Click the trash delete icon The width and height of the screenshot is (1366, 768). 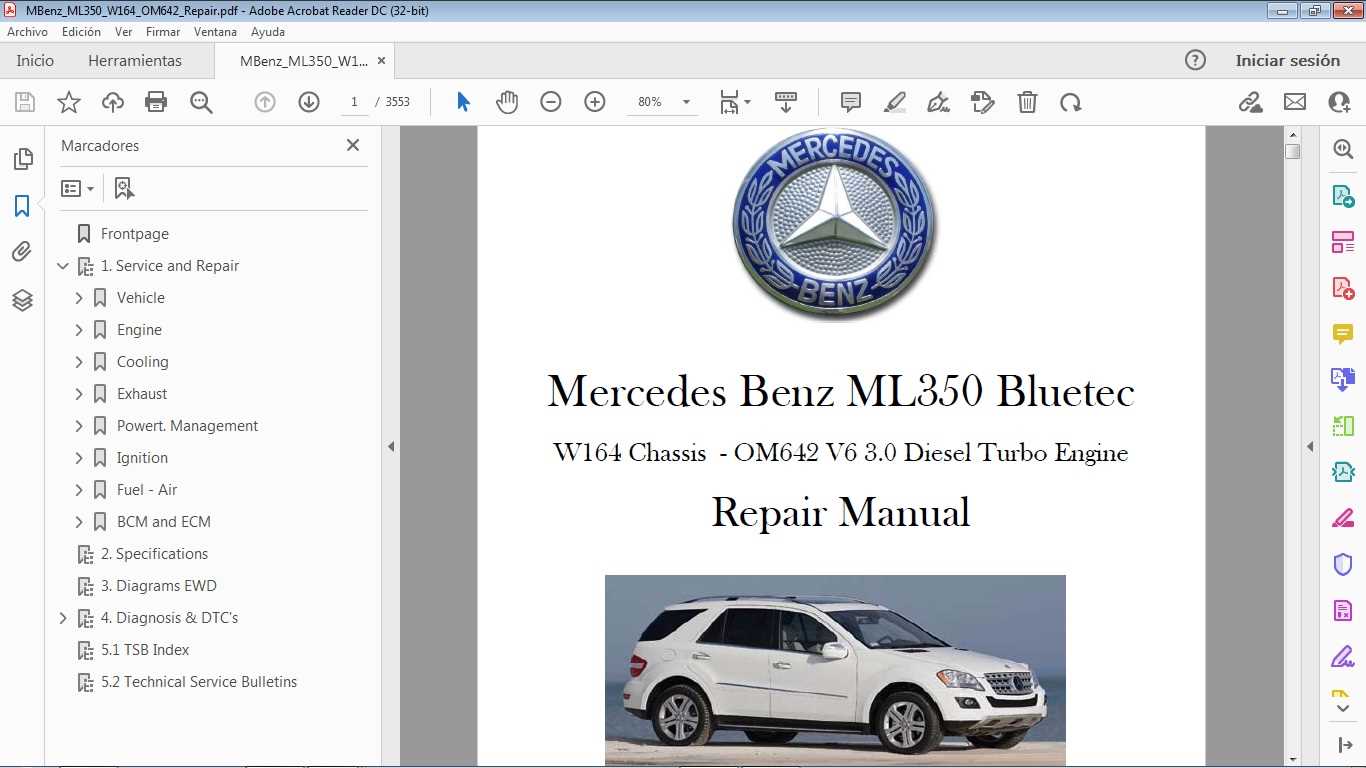pos(1027,102)
